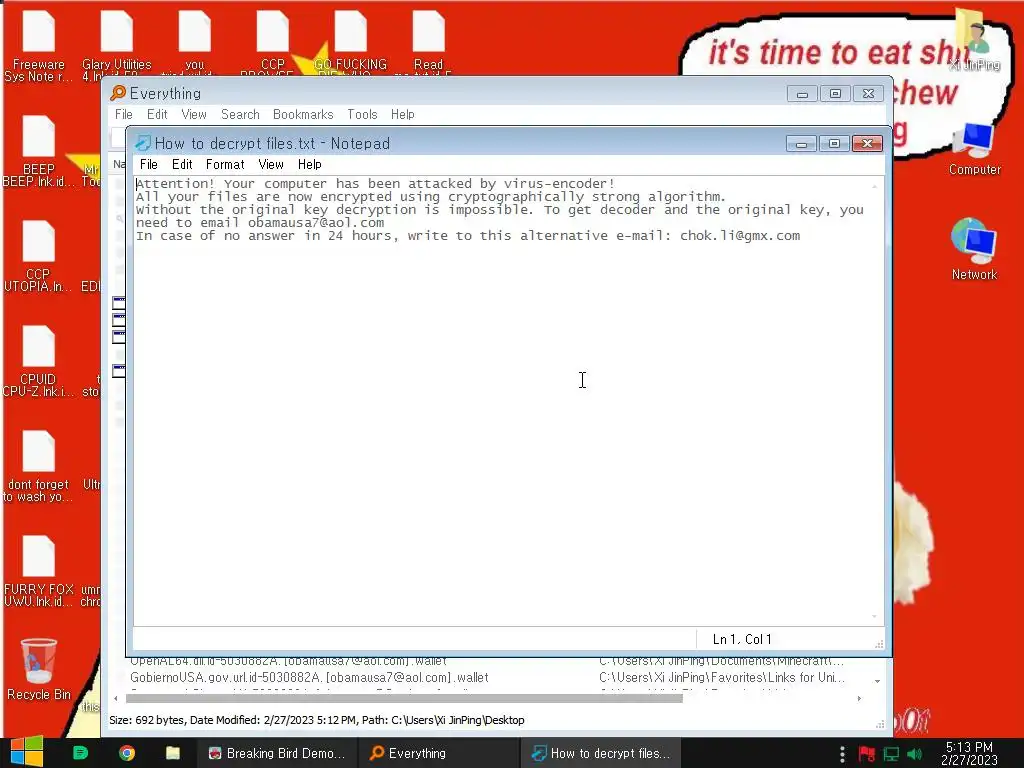Switch to Breaking Bird Demo taskbar window
The width and height of the screenshot is (1024, 768).
point(277,753)
